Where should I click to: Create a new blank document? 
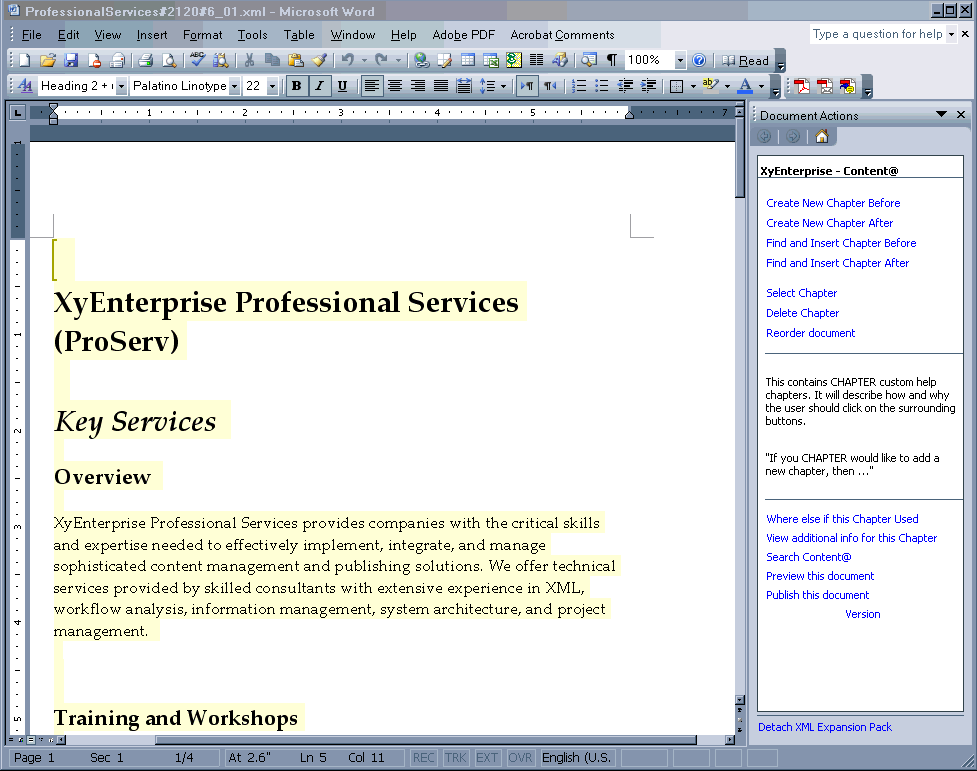tap(25, 60)
